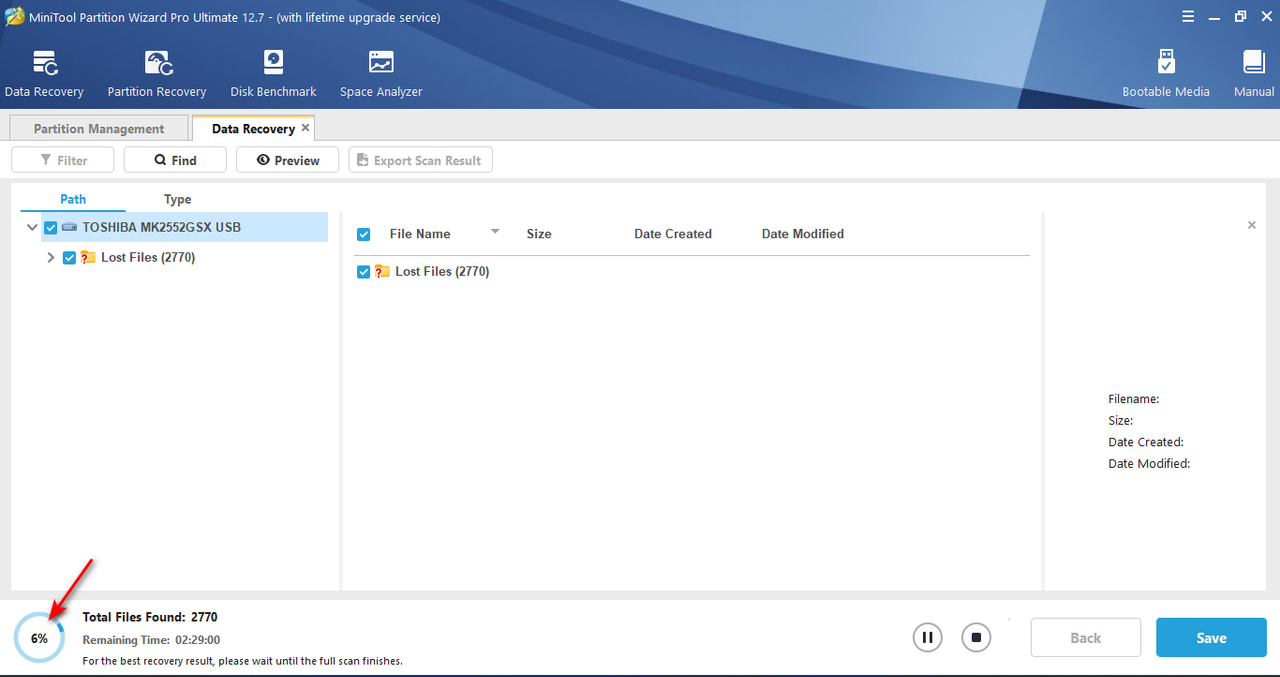The width and height of the screenshot is (1280, 677).
Task: Click the Total Files Found: 2770 text
Action: pyautogui.click(x=150, y=617)
